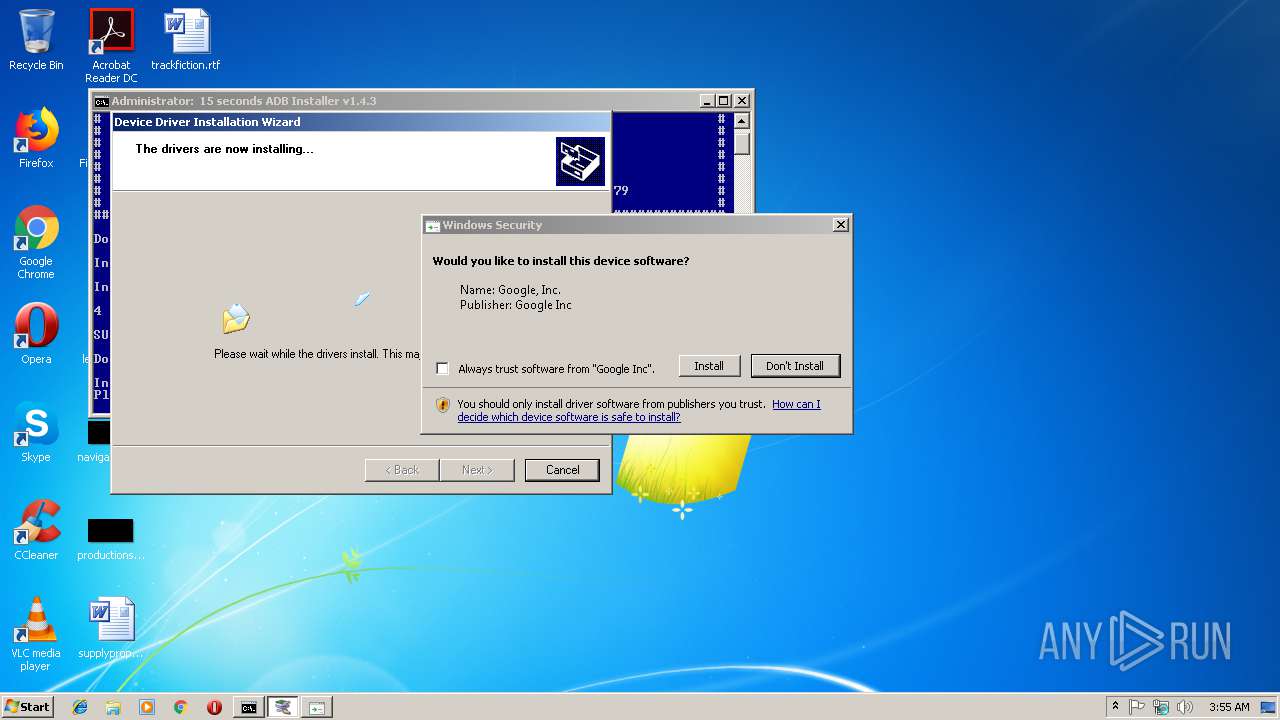This screenshot has height=720, width=1280.
Task: Switch to driver wizard taskbar item
Action: coord(282,707)
